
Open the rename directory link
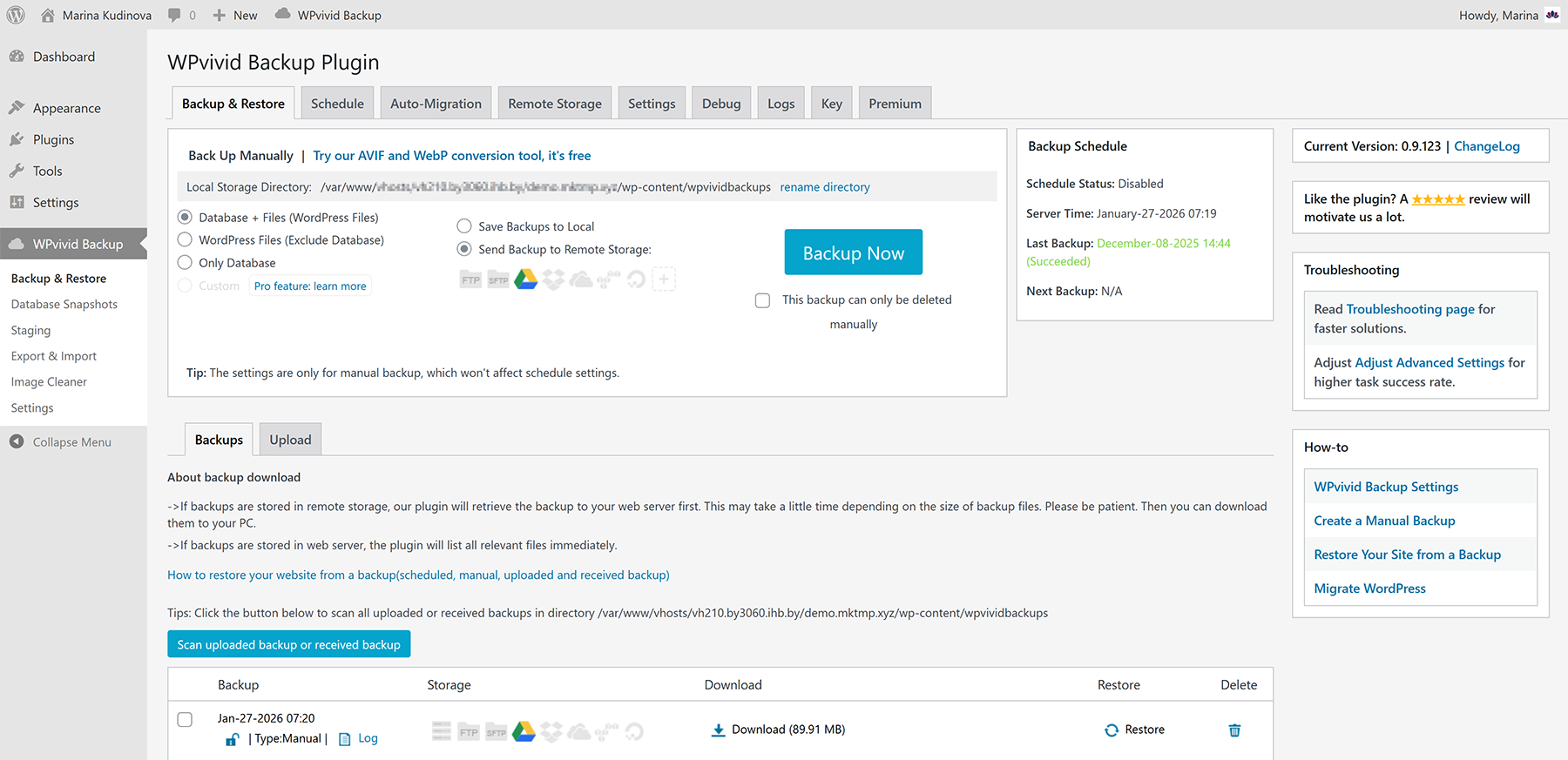825,187
